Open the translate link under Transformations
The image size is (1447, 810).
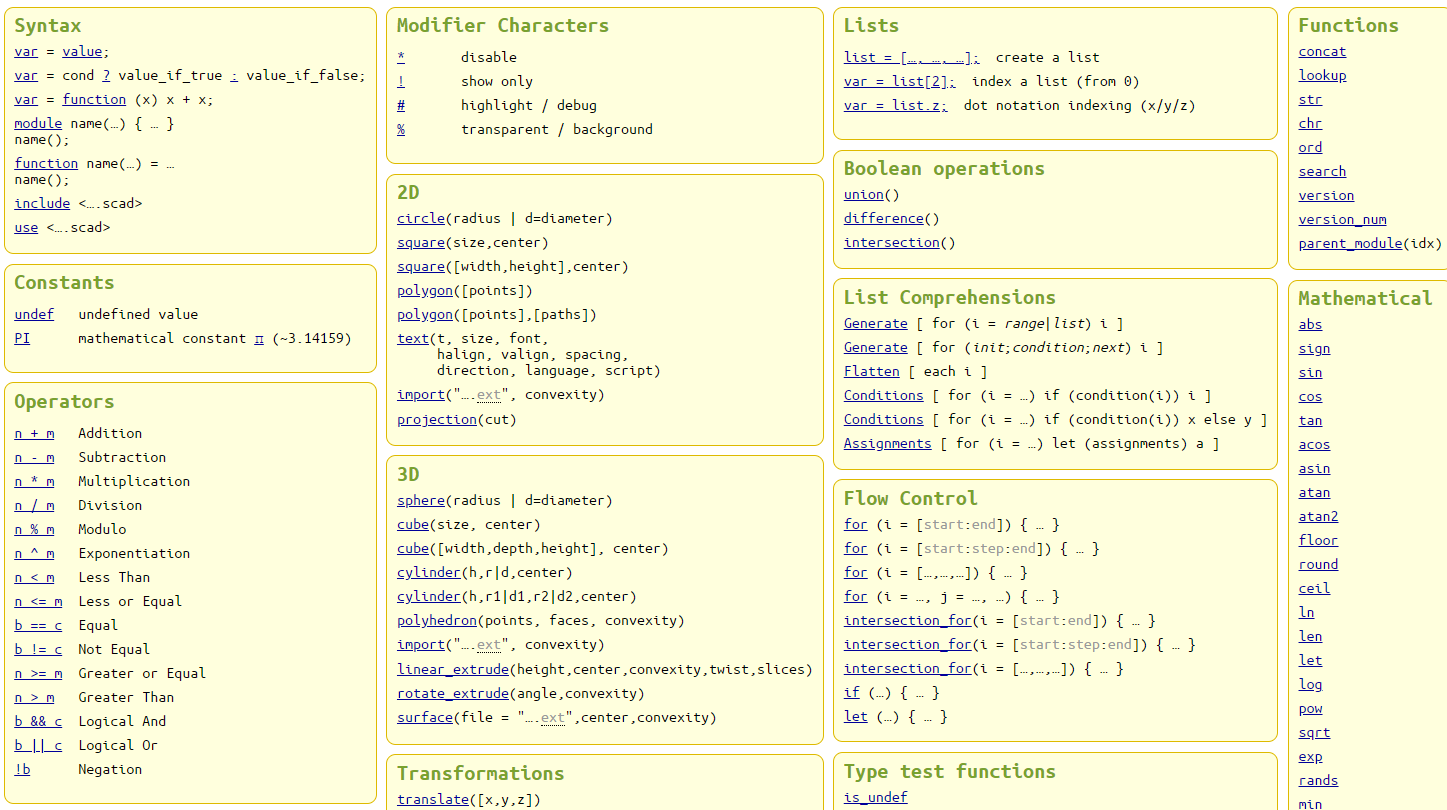(432, 800)
